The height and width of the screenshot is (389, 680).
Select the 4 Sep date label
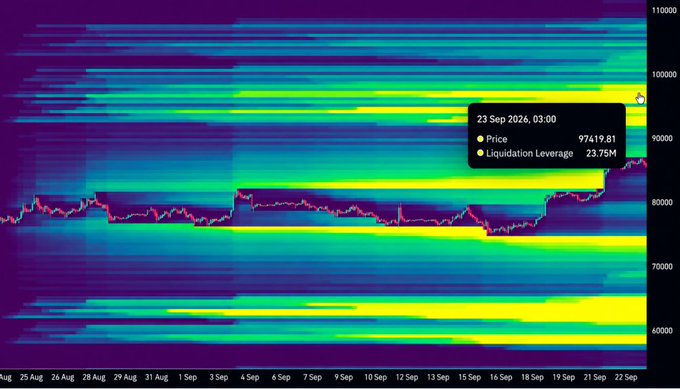(x=250, y=377)
